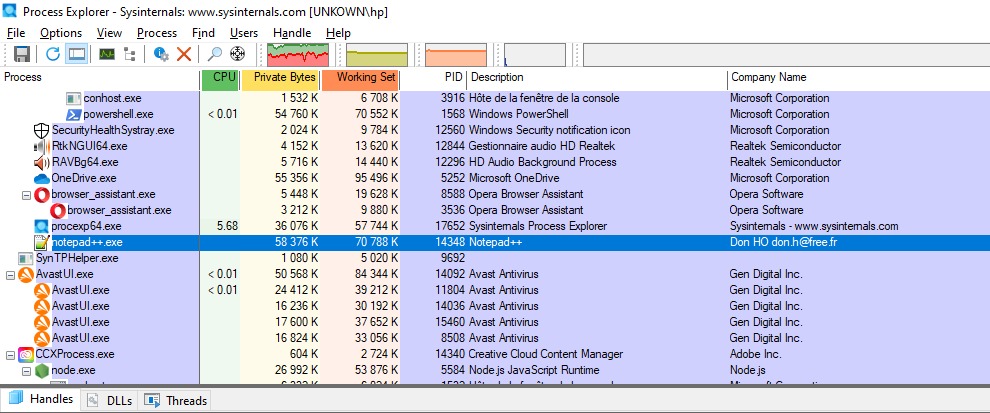Click the conhost.exe process icon
Image resolution: width=990 pixels, height=413 pixels.
[74, 99]
